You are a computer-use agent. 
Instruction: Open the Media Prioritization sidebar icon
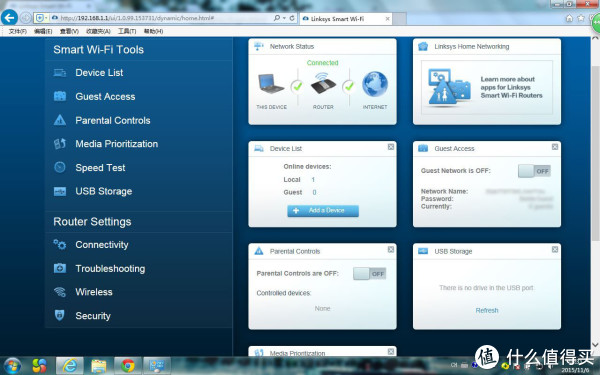click(60, 144)
